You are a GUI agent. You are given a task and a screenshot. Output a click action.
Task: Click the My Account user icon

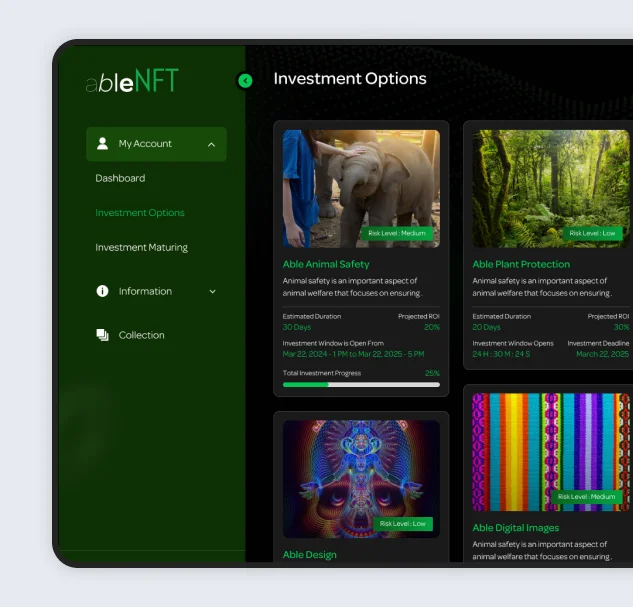(102, 144)
